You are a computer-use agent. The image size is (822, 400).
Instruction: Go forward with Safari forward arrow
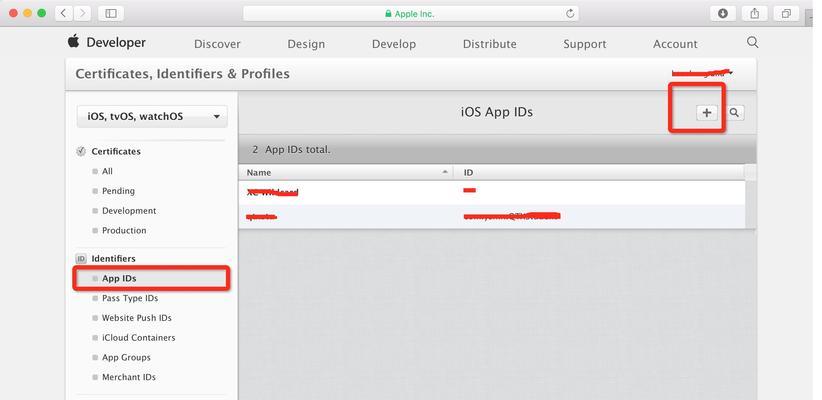82,14
